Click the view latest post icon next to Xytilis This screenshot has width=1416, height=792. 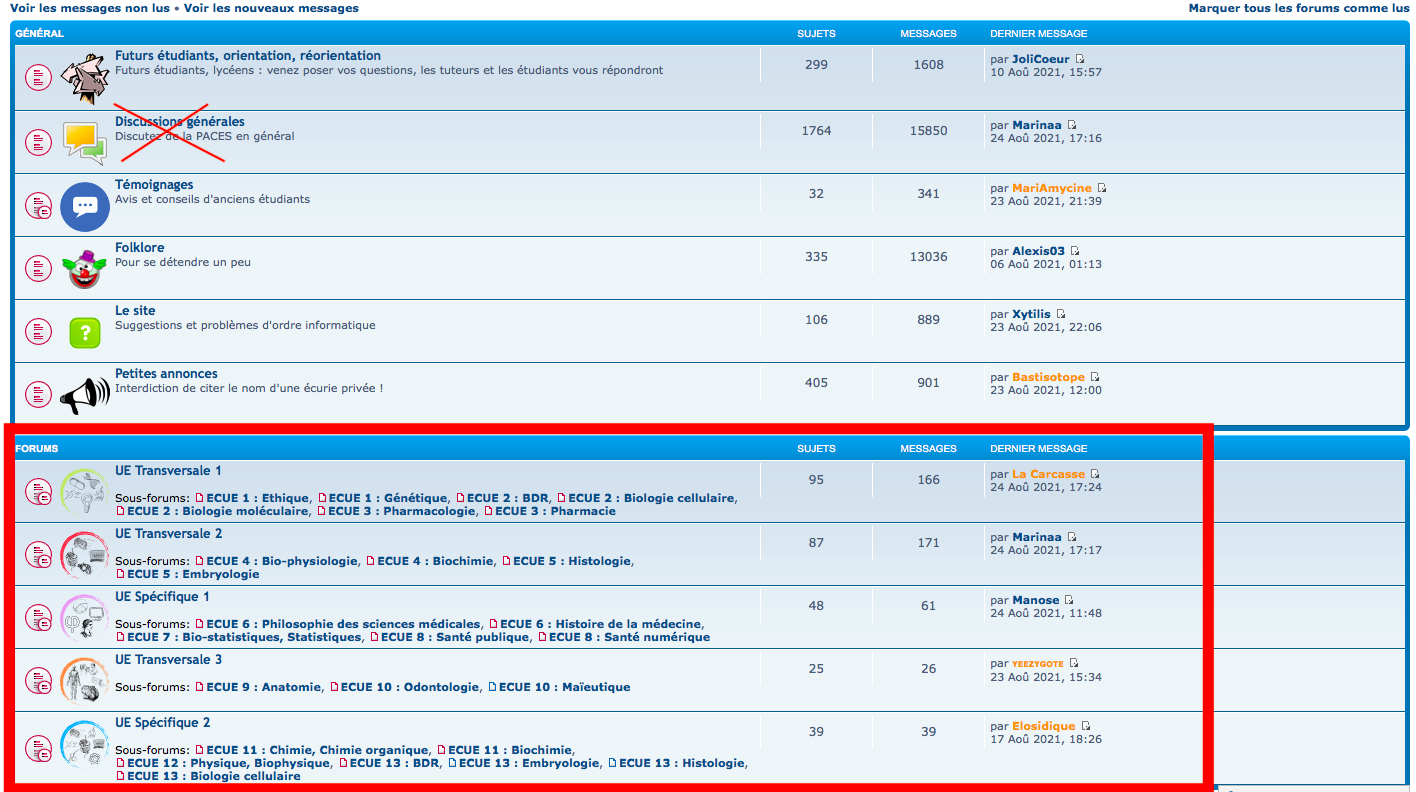(1061, 315)
